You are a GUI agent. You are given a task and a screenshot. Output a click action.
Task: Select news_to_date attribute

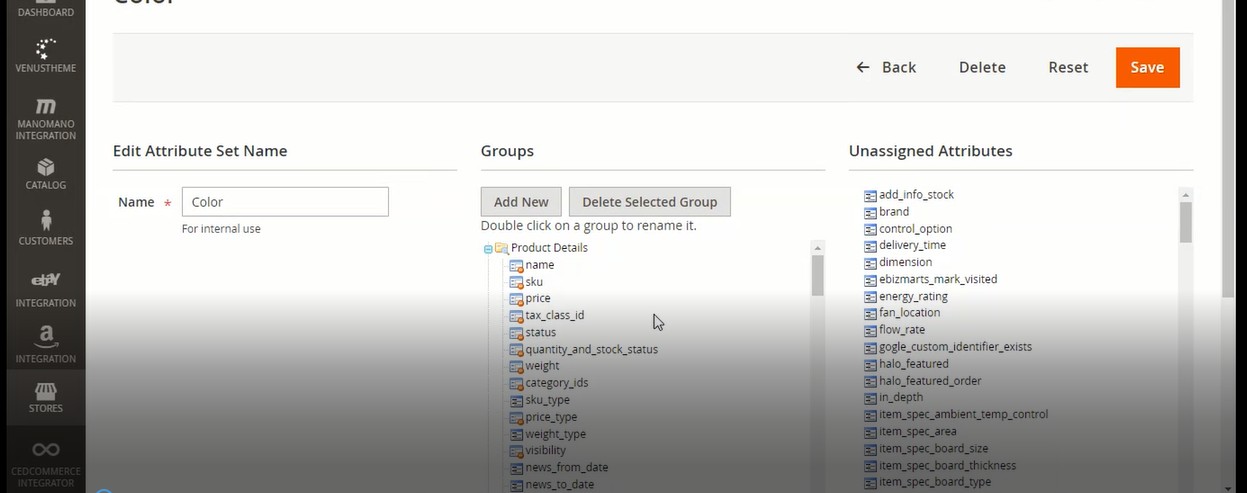click(x=559, y=484)
